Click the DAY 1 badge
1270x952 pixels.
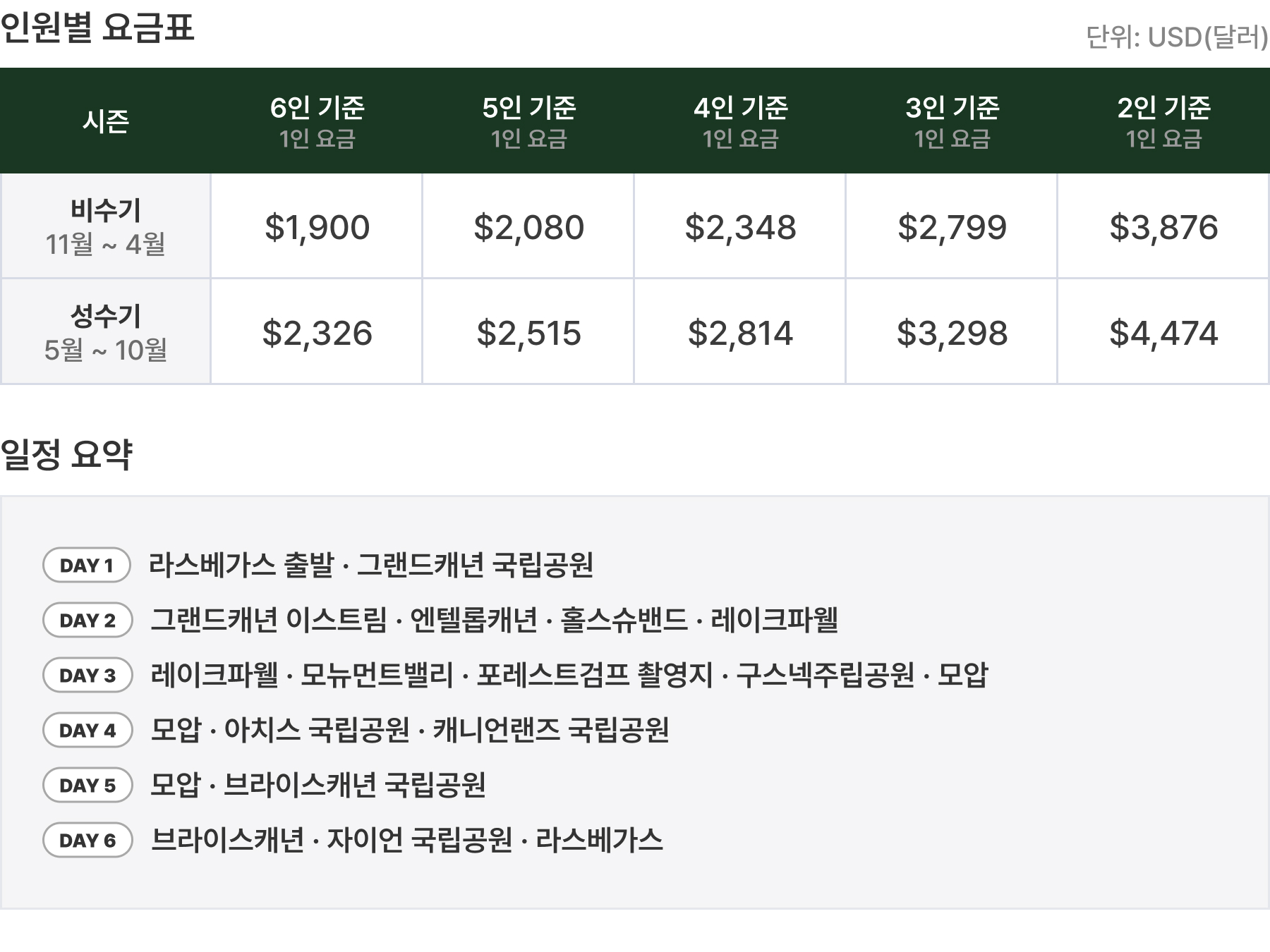coord(87,565)
